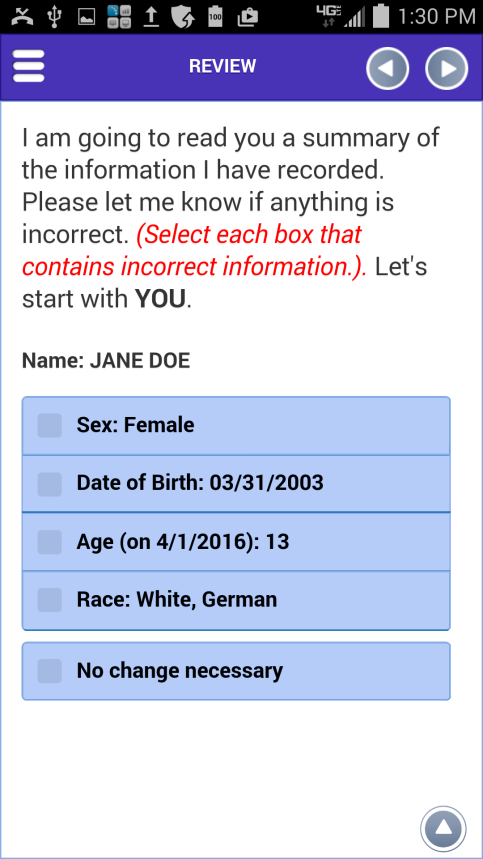Tap the briefcase play notification icon
The height and width of the screenshot is (859, 483).
tap(248, 17)
